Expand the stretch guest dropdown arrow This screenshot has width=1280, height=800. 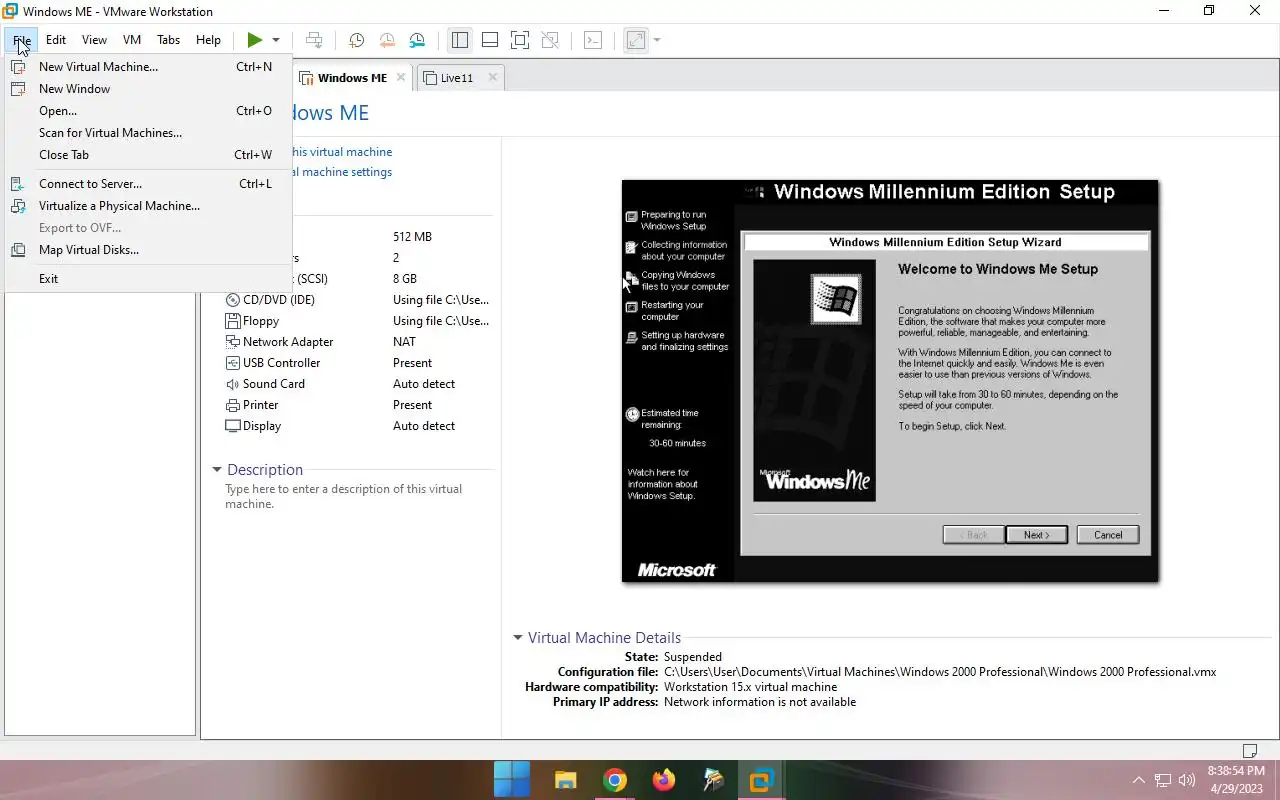tap(657, 40)
